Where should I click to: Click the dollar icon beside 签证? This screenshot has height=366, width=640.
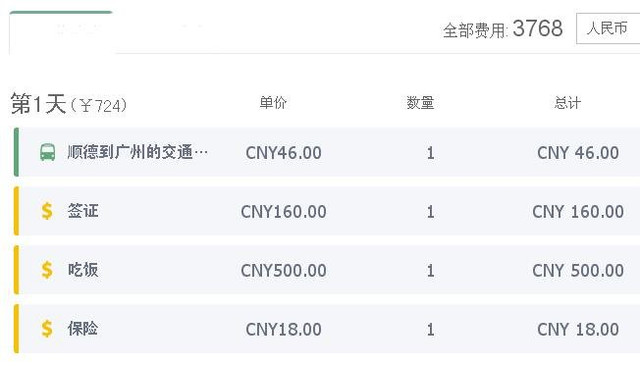[47, 211]
